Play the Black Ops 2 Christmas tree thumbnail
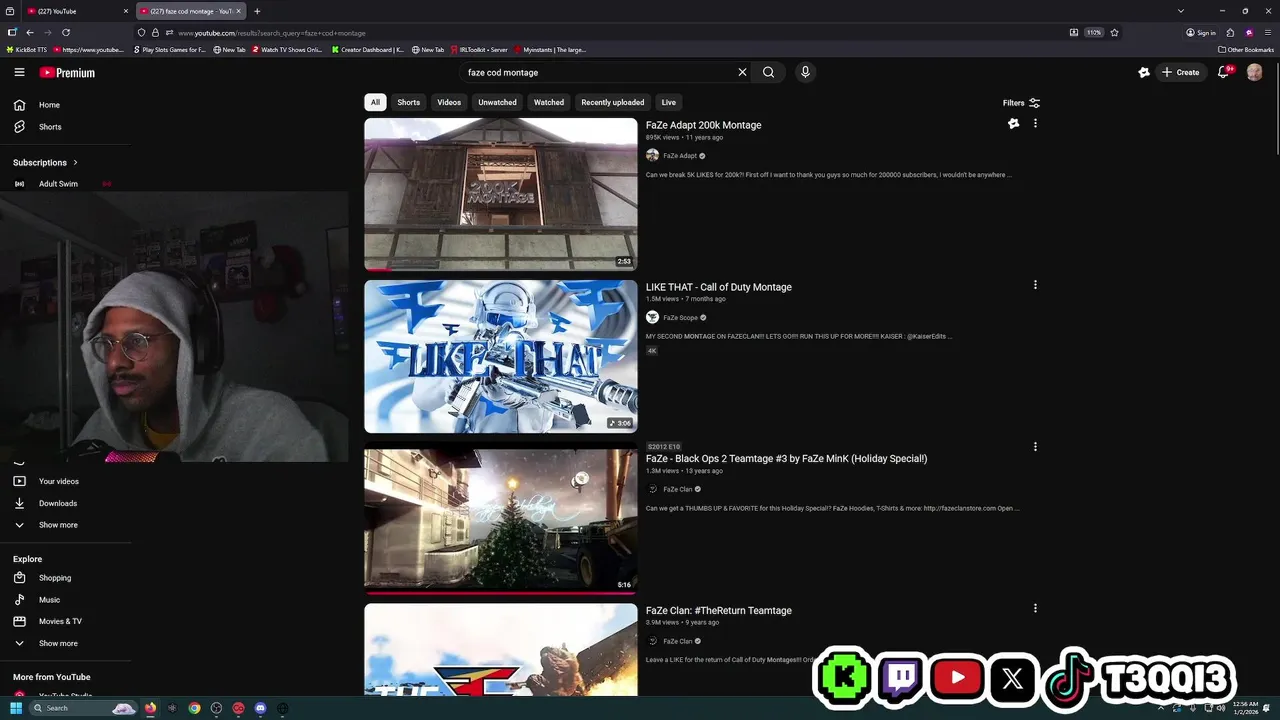 point(500,518)
